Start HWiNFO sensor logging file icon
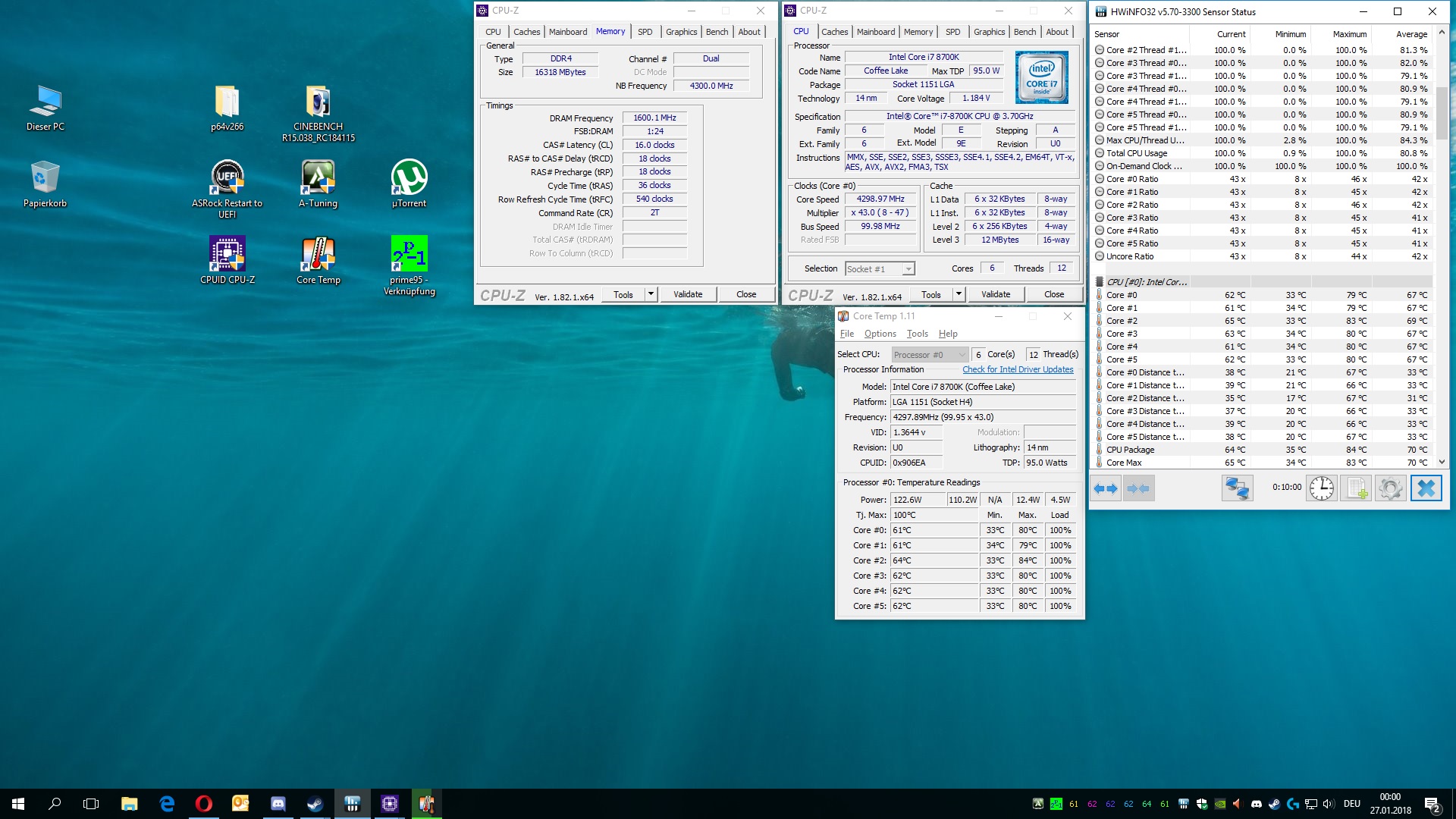 point(1355,488)
